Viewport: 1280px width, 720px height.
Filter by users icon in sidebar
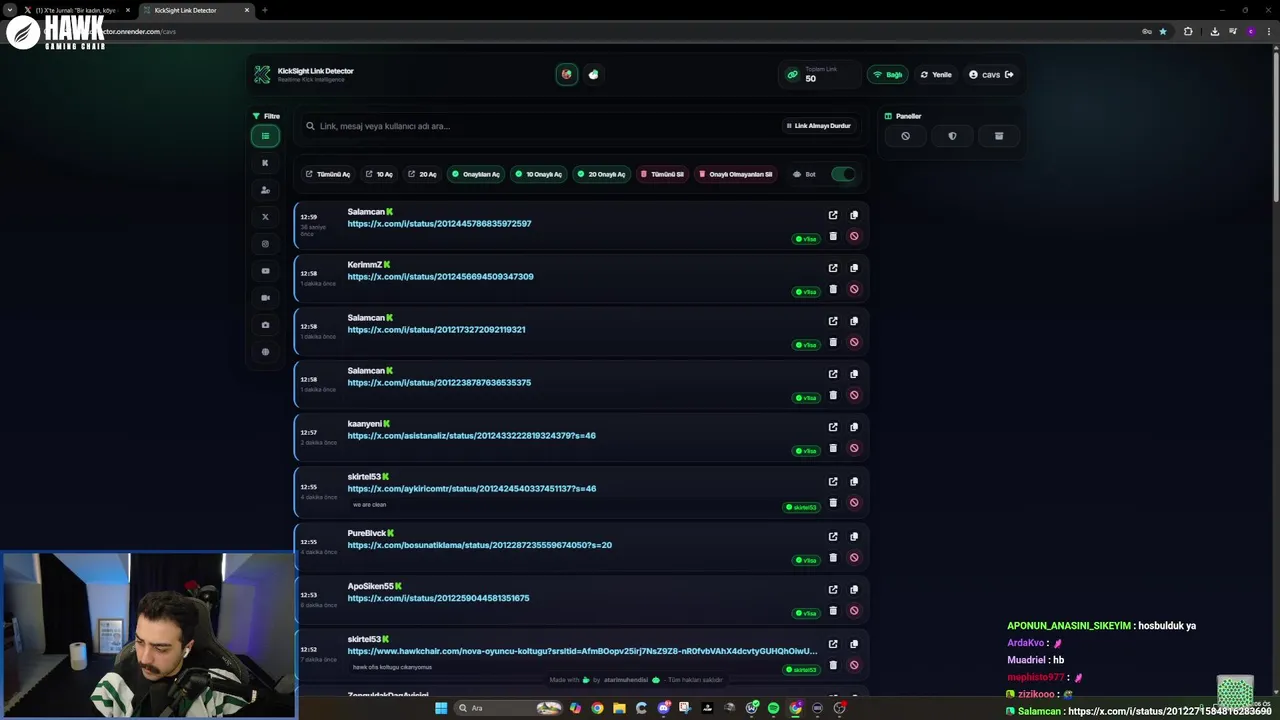[265, 190]
